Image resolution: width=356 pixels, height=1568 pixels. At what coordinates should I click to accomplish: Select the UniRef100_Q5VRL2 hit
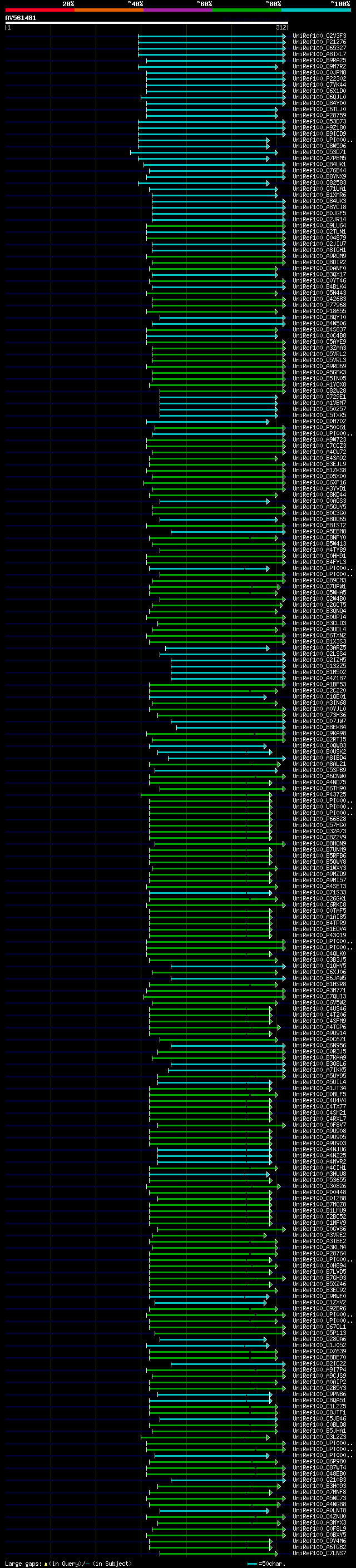pyautogui.click(x=319, y=354)
